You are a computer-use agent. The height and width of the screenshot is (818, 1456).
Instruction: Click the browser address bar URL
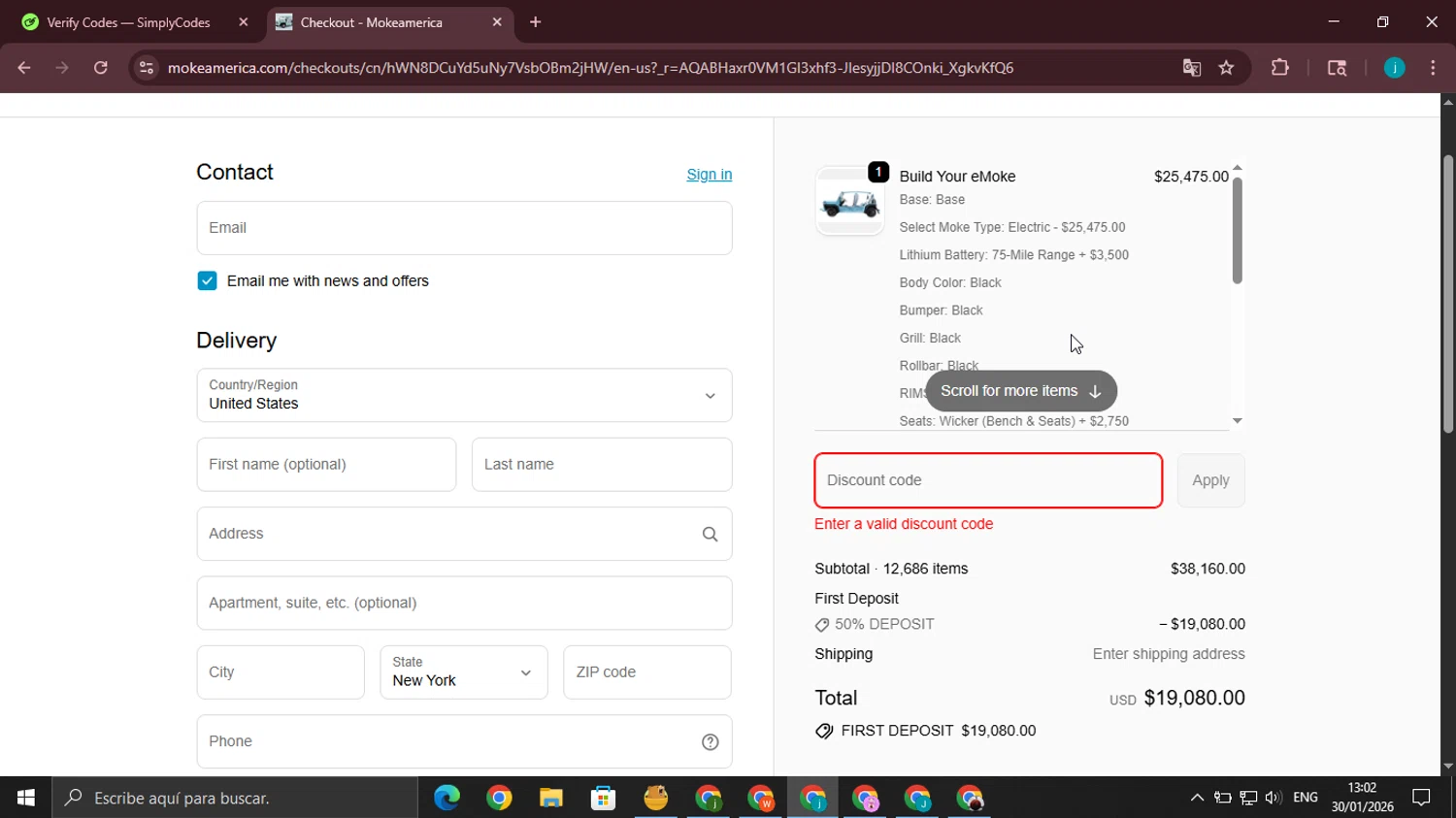(x=590, y=68)
